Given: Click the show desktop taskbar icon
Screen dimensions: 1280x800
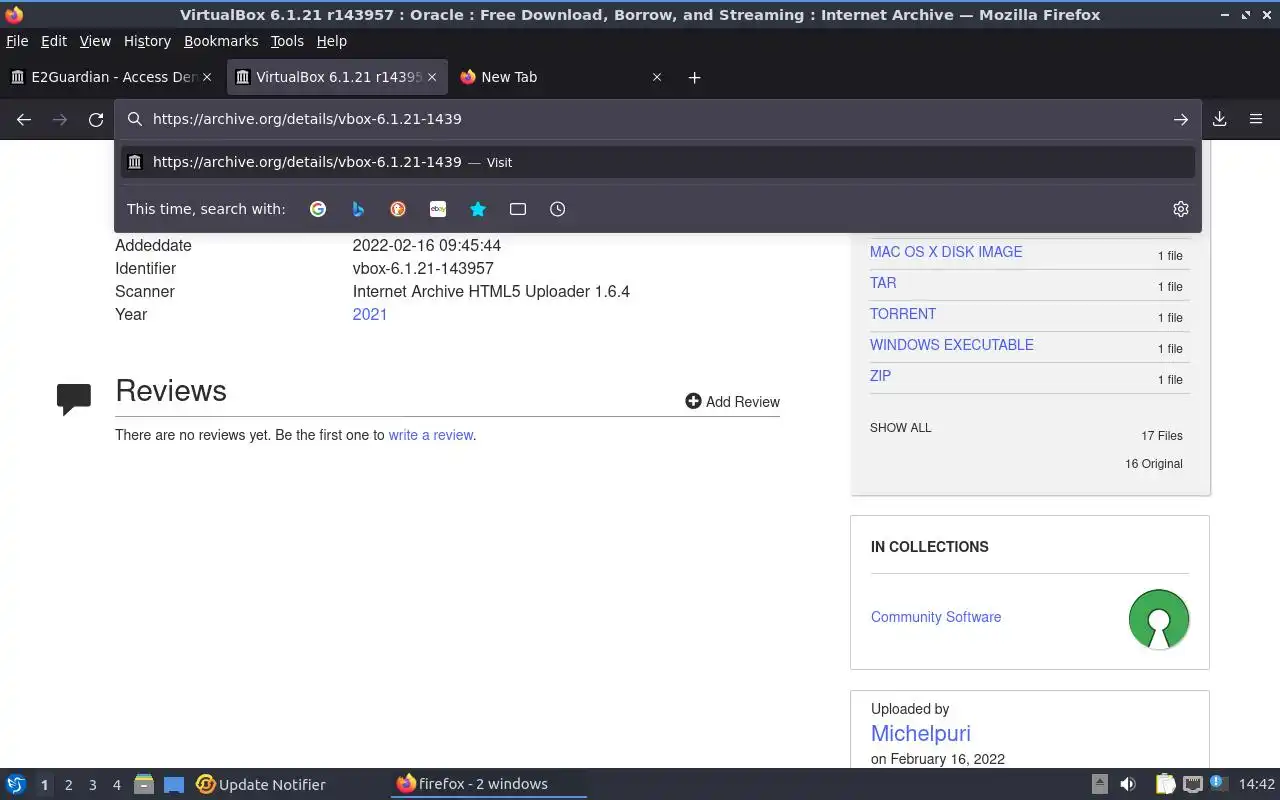Looking at the screenshot, I should click(x=174, y=784).
